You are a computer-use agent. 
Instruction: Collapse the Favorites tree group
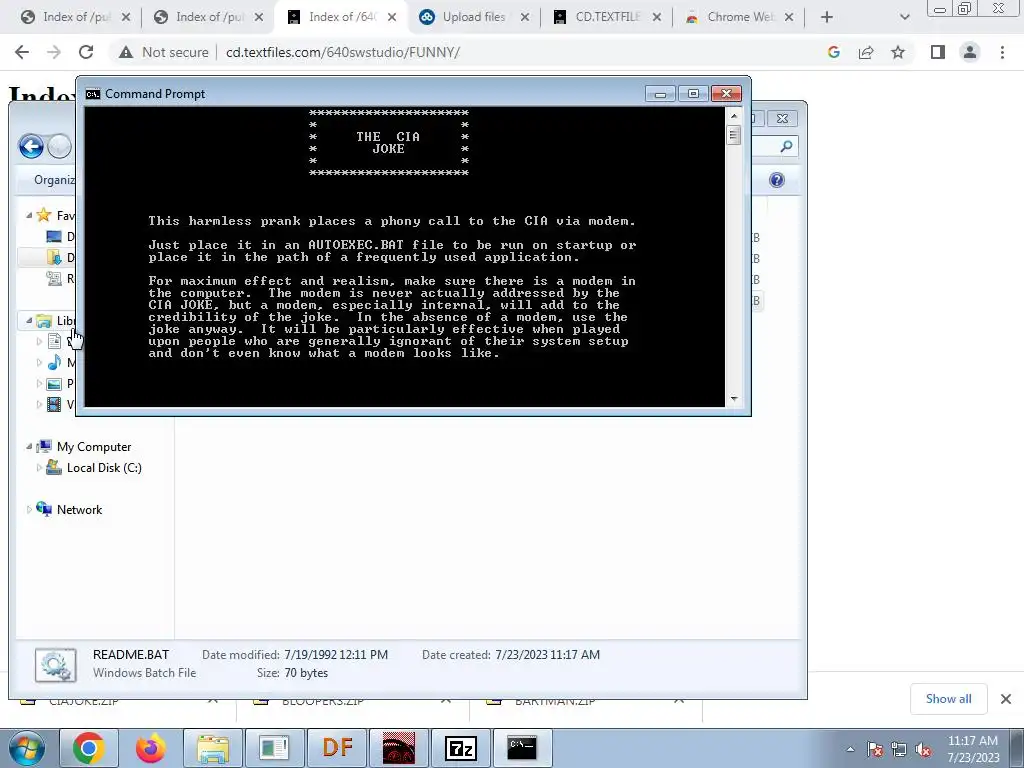pos(29,215)
